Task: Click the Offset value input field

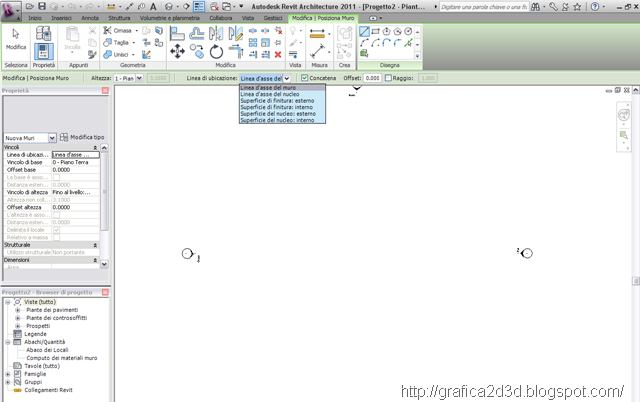Action: point(372,77)
